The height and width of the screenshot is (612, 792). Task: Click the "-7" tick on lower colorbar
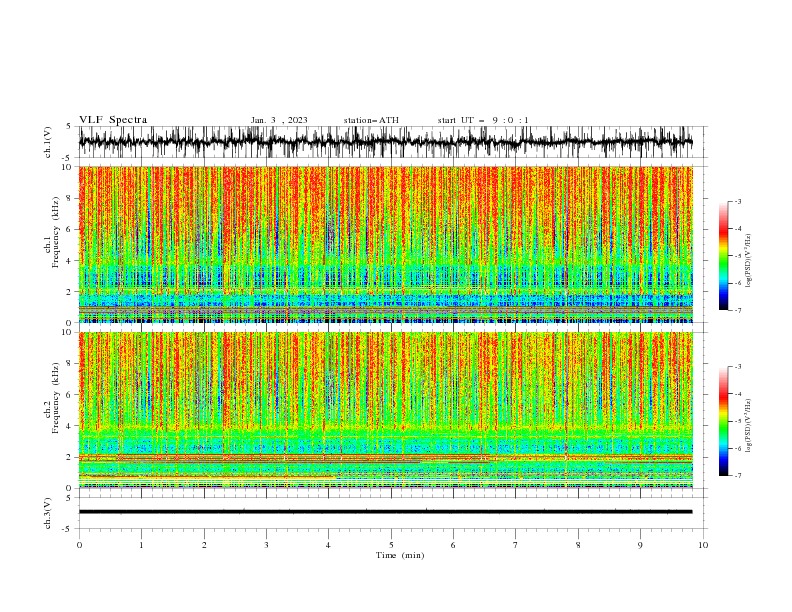click(738, 475)
